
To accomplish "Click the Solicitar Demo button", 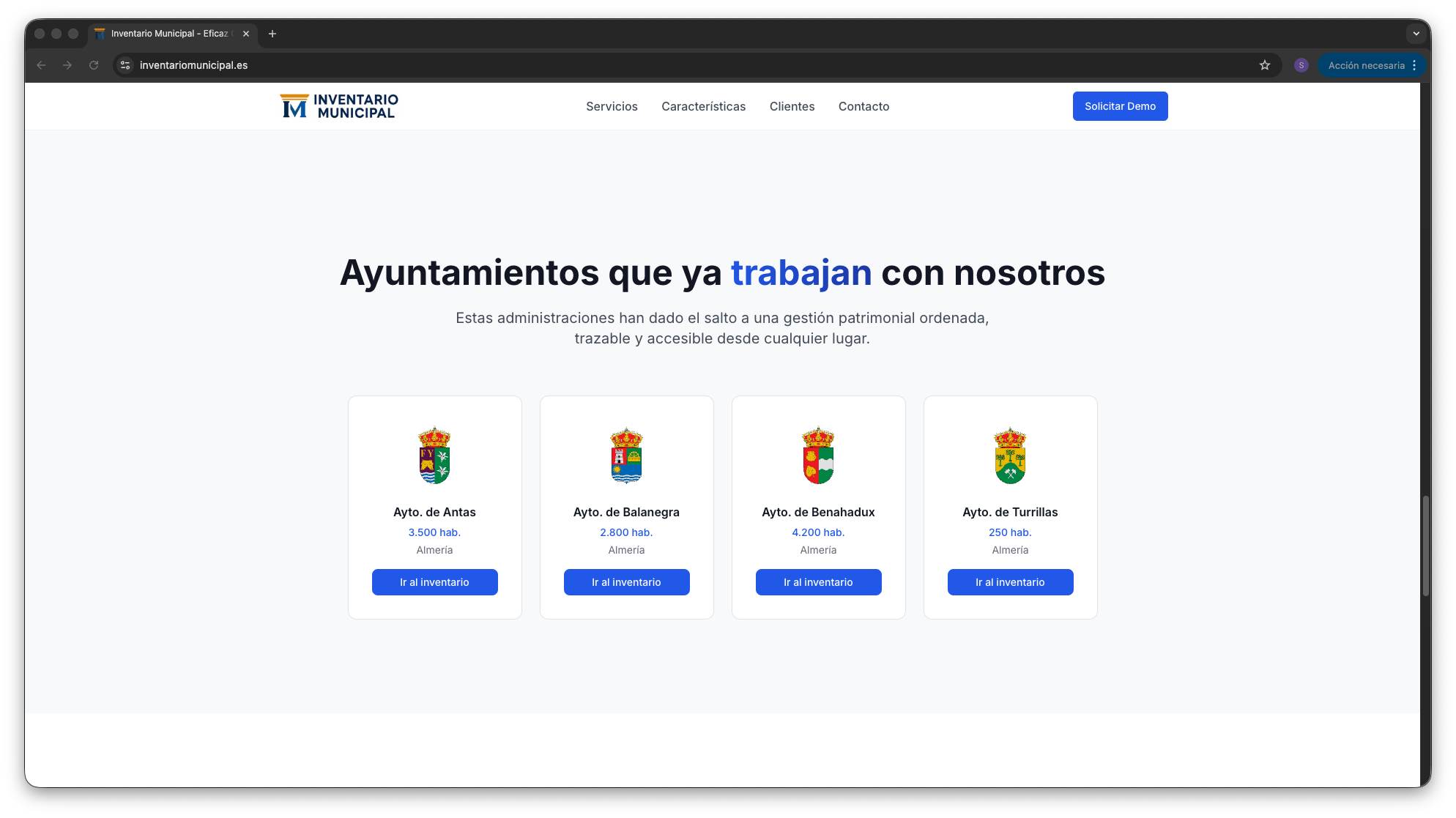I will pos(1120,106).
